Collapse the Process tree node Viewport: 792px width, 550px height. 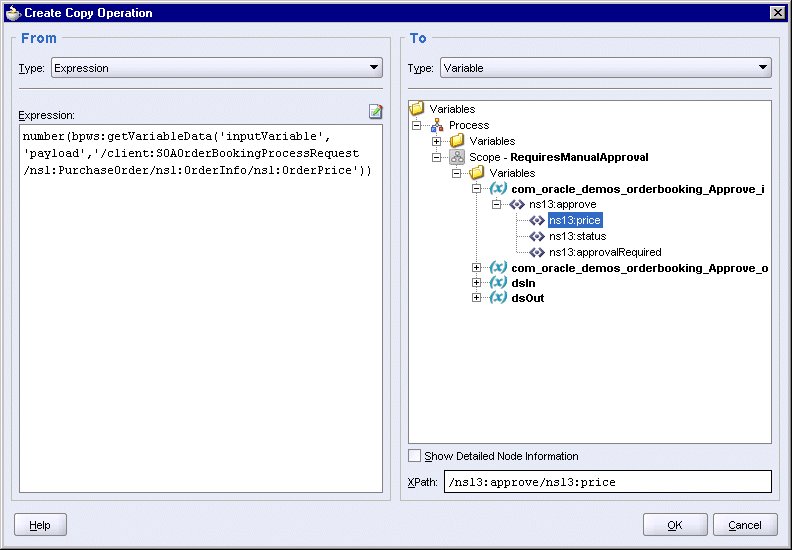click(x=417, y=125)
